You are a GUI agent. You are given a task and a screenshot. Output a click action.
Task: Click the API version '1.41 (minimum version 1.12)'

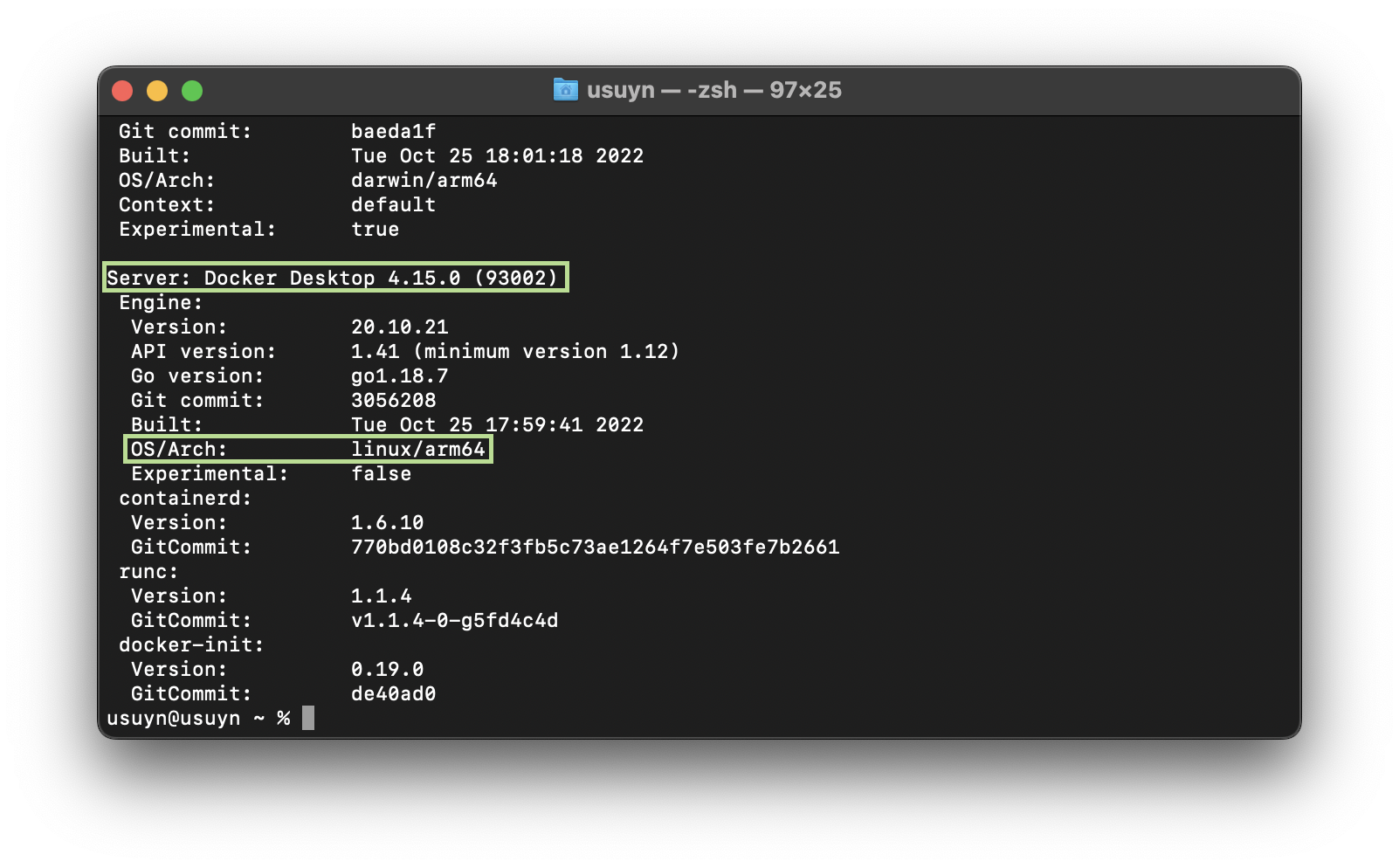pyautogui.click(x=515, y=351)
